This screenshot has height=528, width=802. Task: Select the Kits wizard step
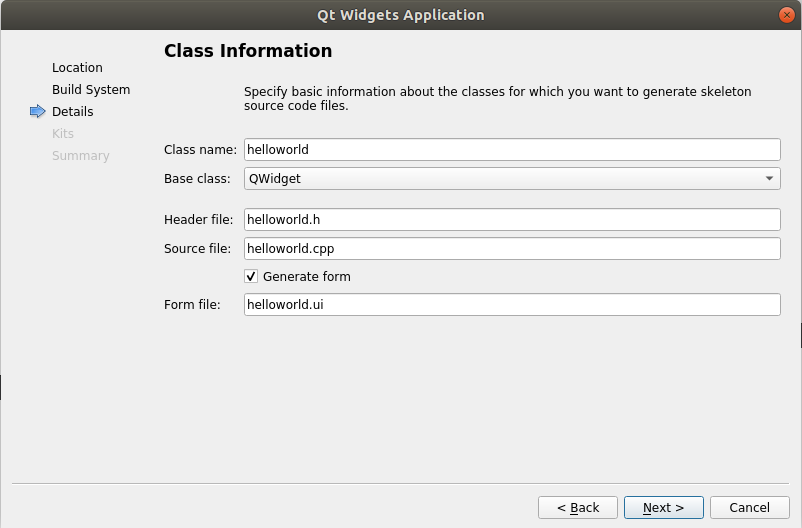(63, 134)
